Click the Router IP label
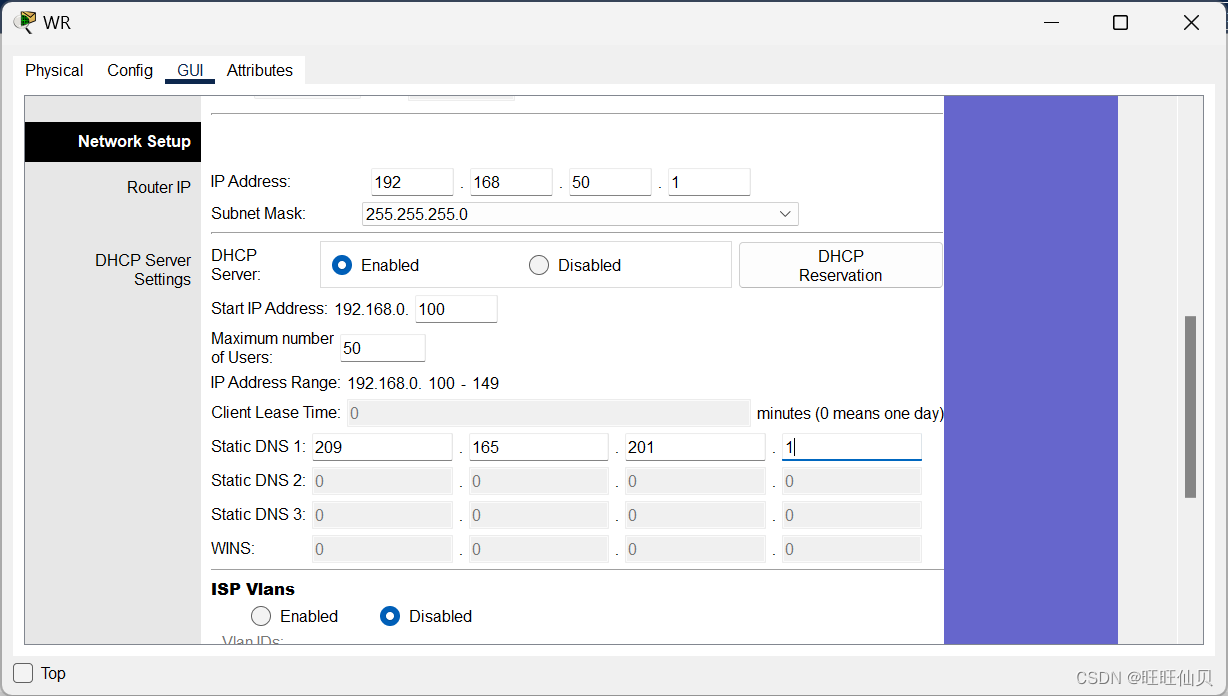The width and height of the screenshot is (1228, 696). (x=158, y=187)
